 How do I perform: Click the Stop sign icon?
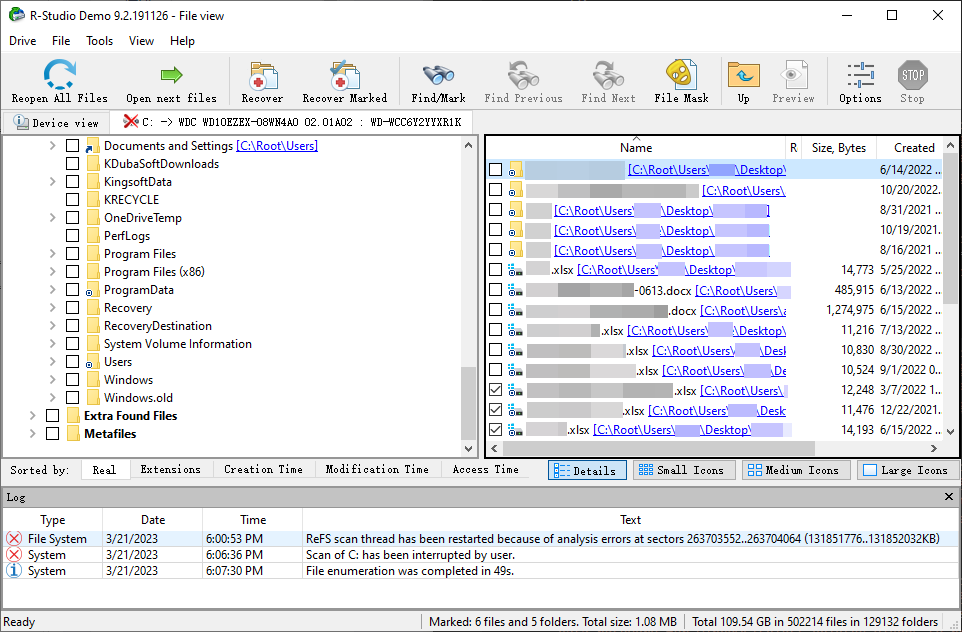[x=912, y=75]
